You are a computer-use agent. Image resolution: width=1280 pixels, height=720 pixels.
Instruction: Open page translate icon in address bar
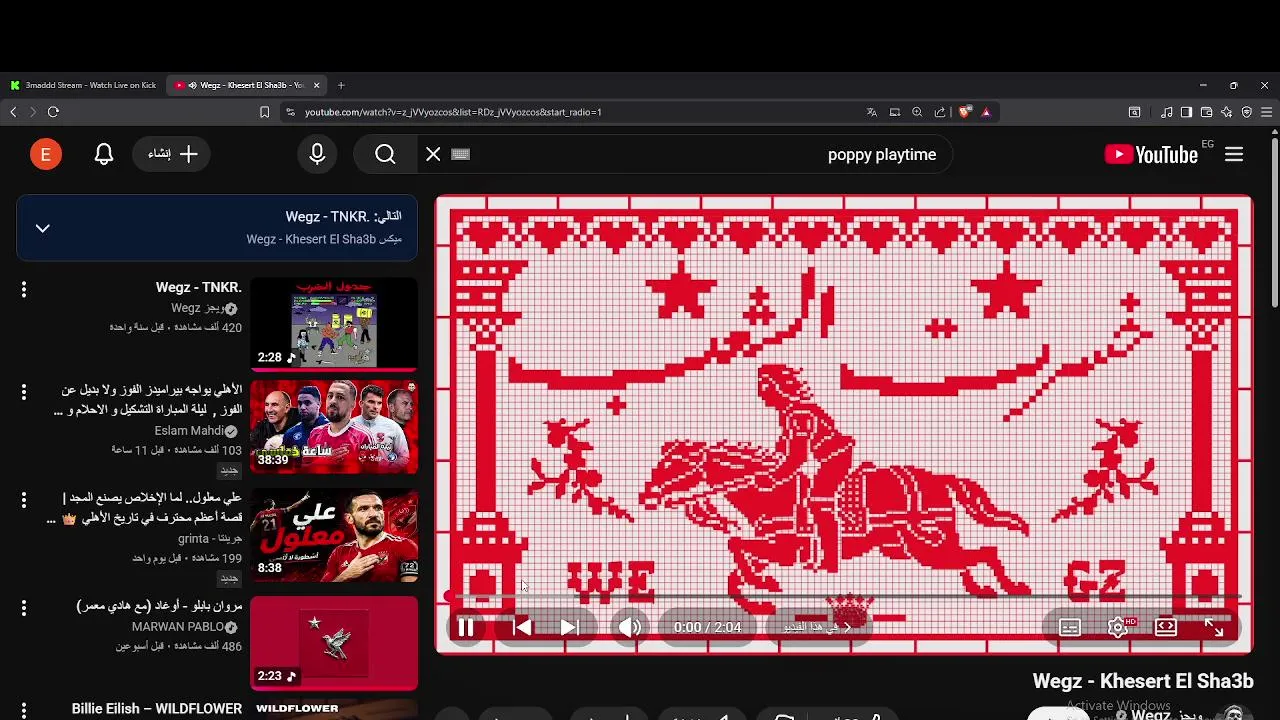[x=871, y=112]
